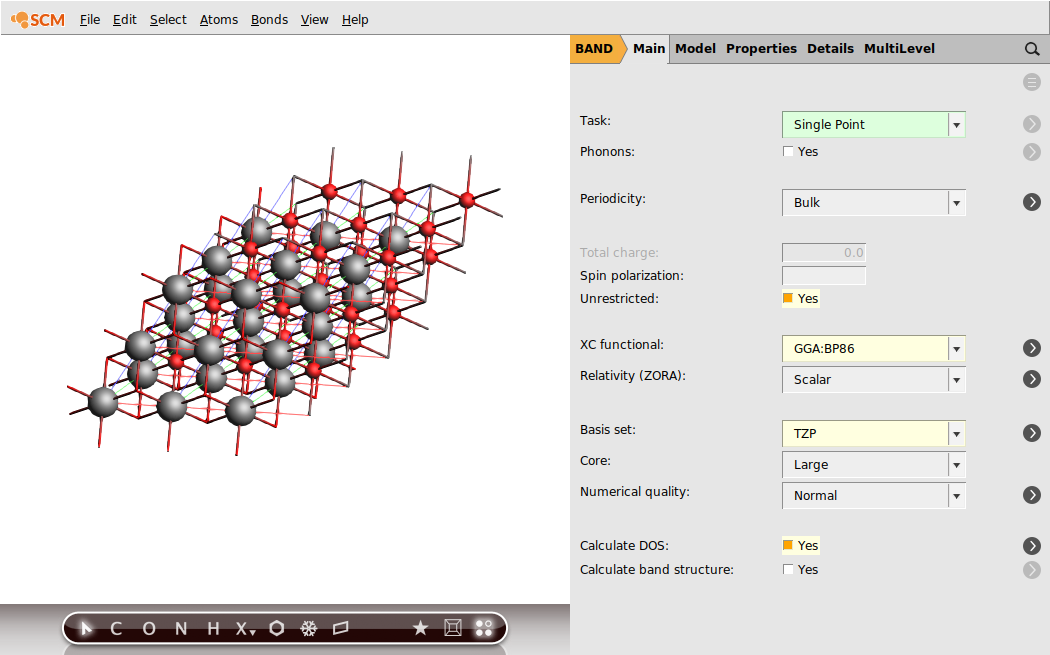
Task: Switch to the Properties tab
Action: 761,49
